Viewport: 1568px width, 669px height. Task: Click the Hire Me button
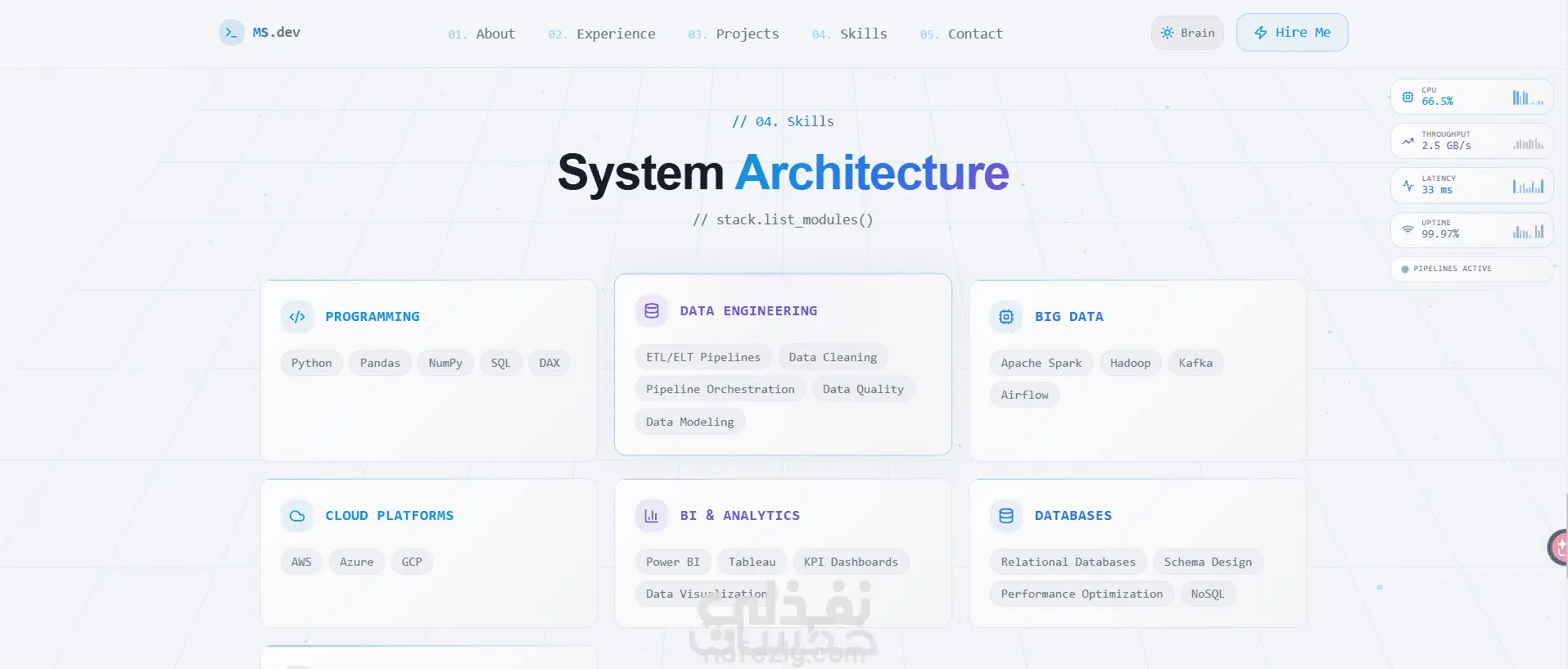tap(1292, 33)
